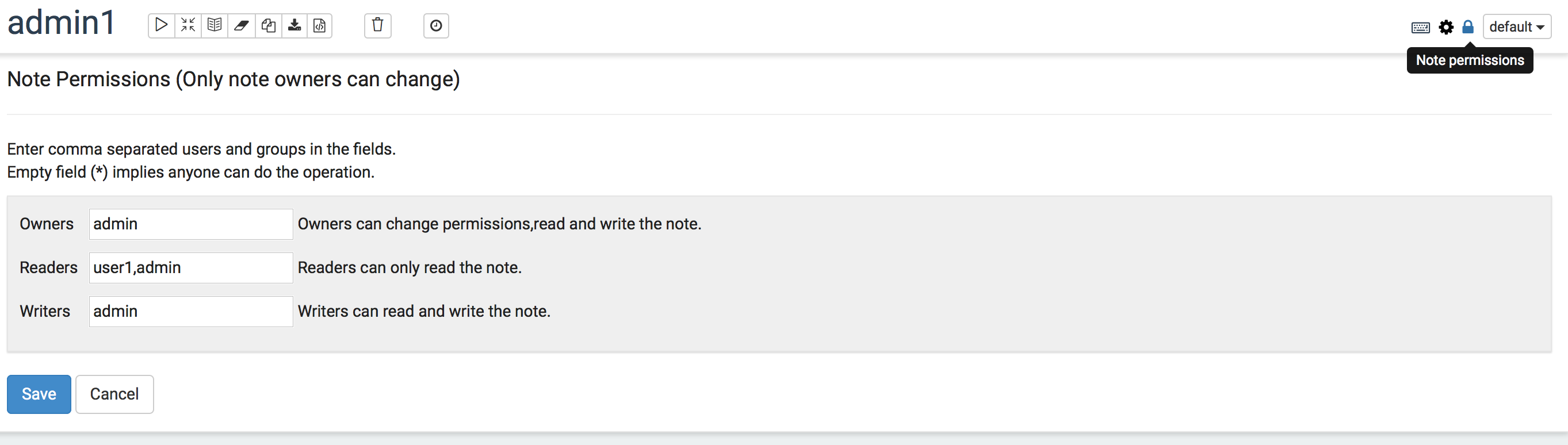Save the note permissions

pos(39,394)
